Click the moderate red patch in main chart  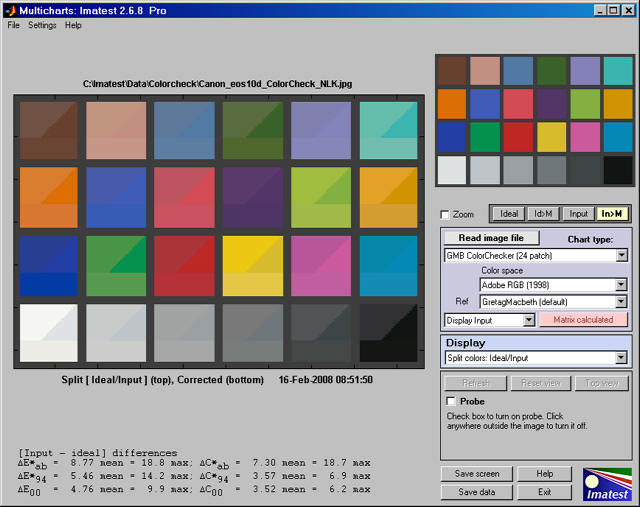coord(184,198)
